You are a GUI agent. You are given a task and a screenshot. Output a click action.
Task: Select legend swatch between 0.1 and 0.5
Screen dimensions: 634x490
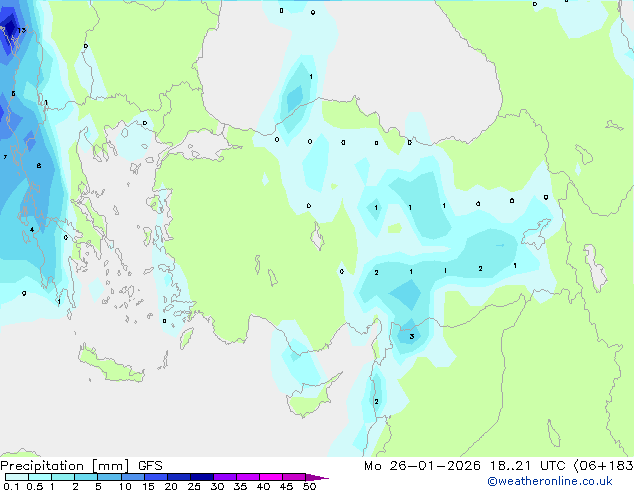(17, 477)
